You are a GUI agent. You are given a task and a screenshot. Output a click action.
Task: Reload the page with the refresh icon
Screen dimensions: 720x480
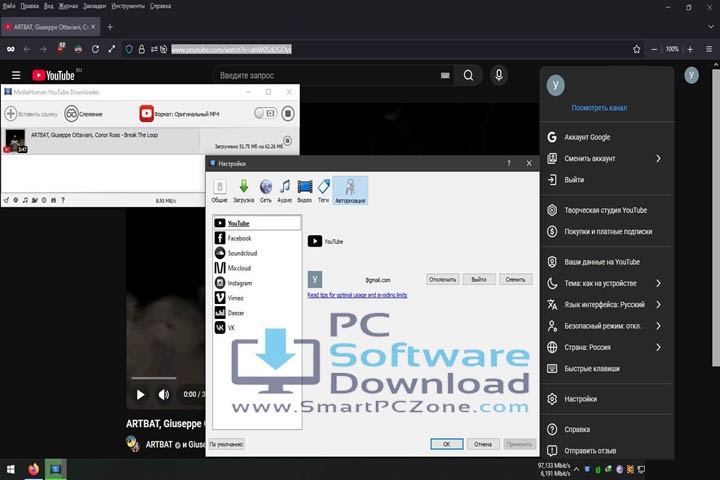[x=95, y=49]
